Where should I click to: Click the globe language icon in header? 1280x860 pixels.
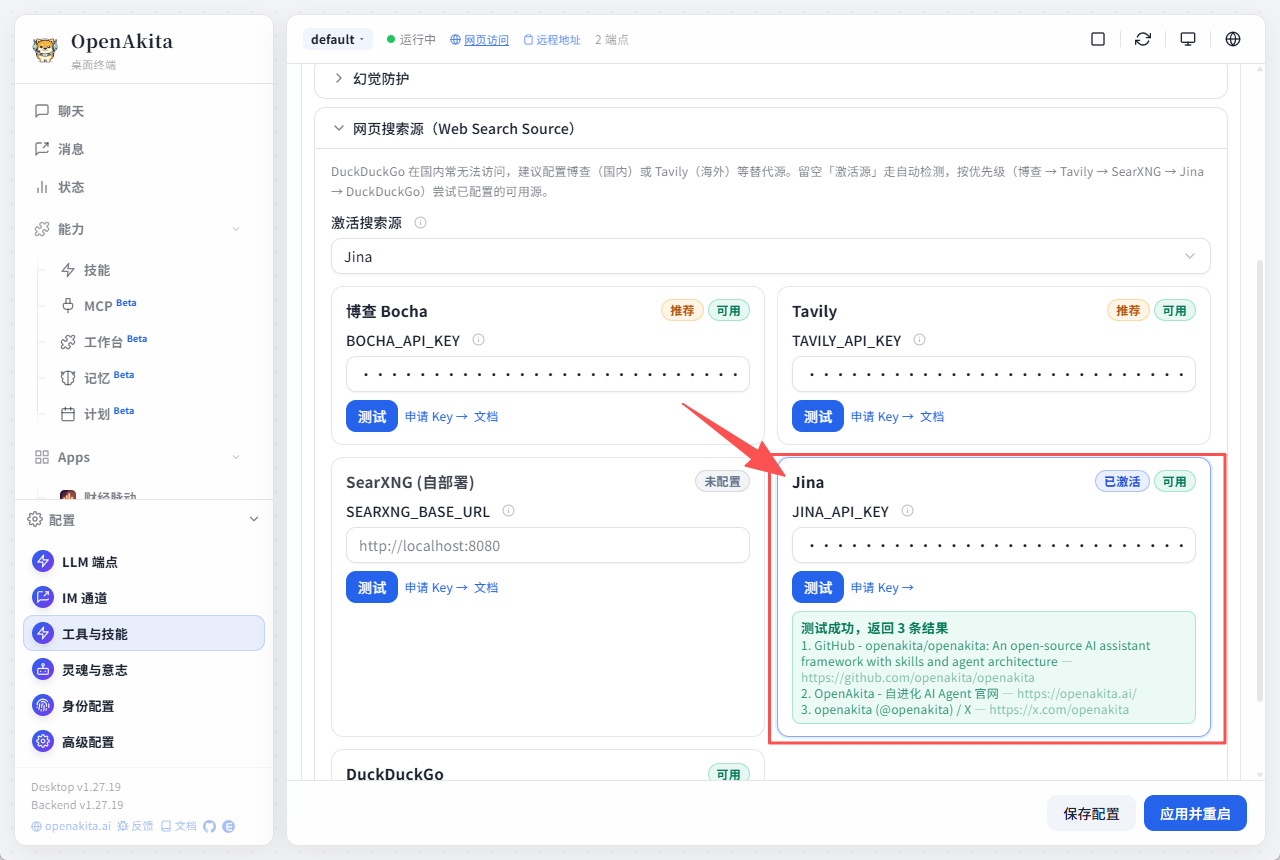(1233, 39)
